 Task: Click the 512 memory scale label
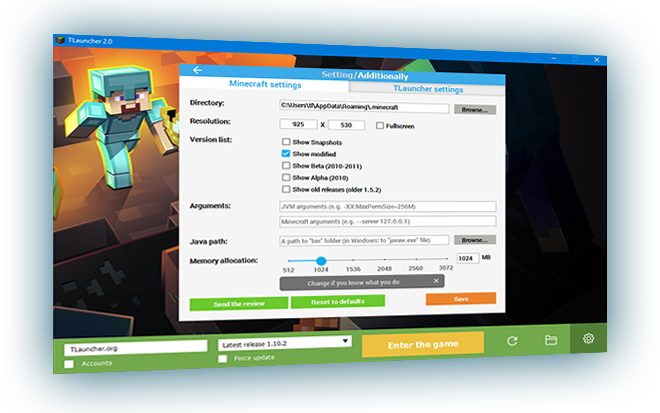point(288,270)
